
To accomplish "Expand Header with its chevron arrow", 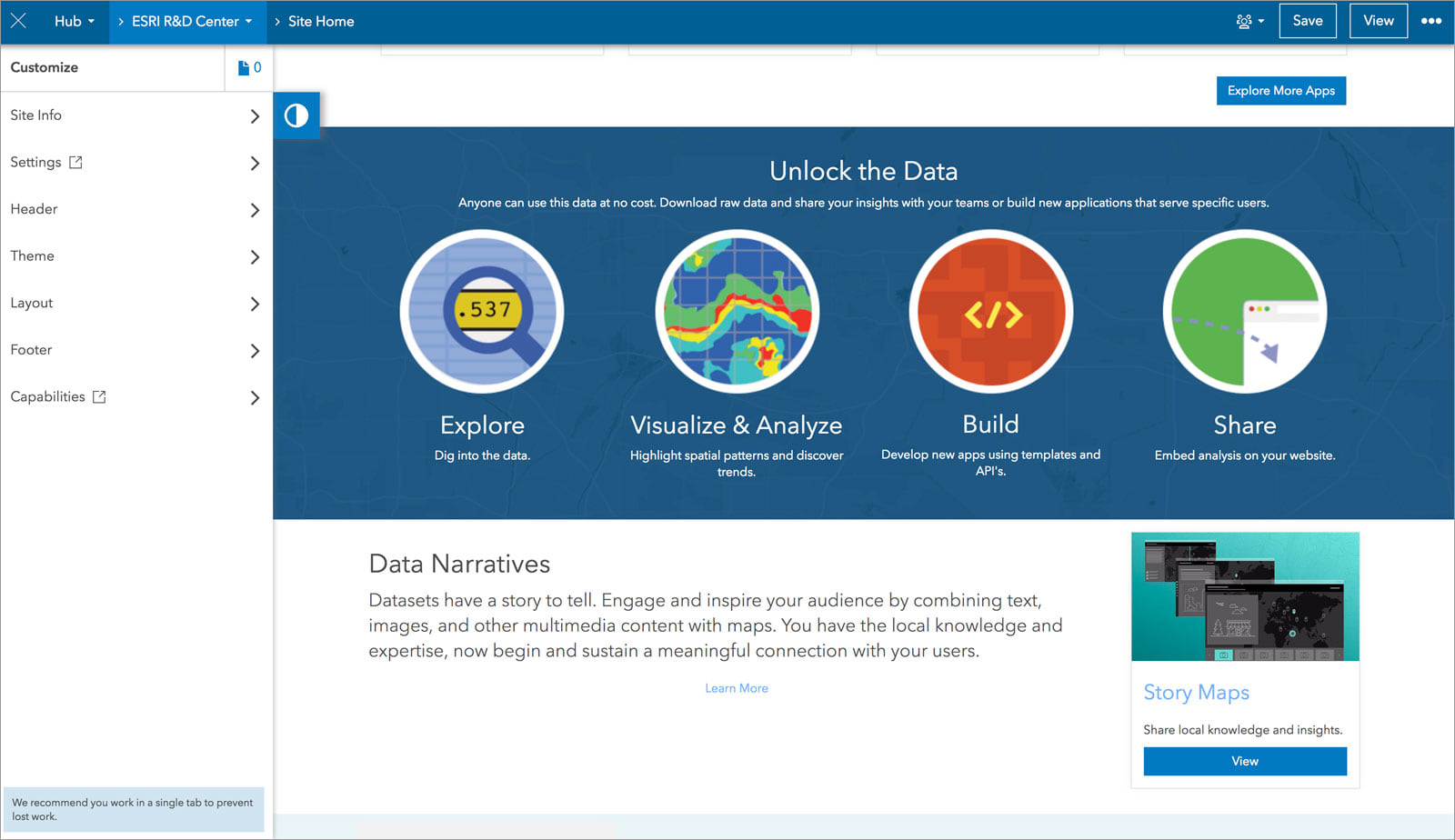I will [255, 210].
